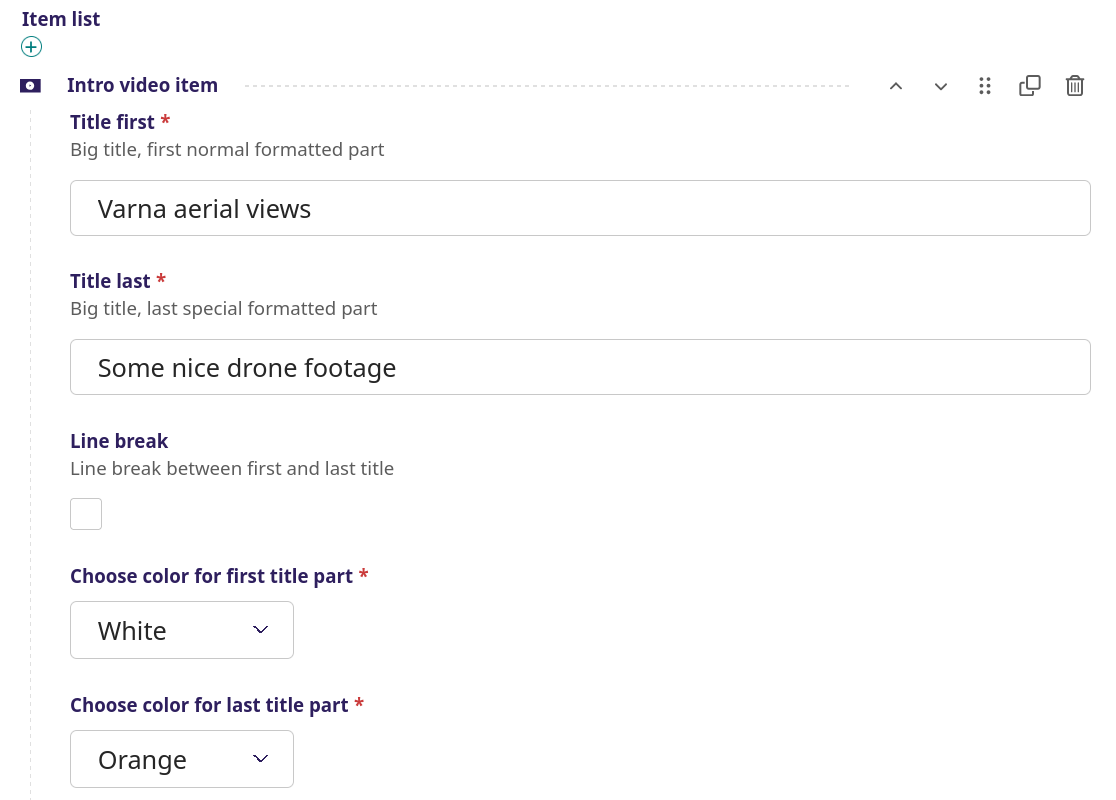Click the Line break label

pyautogui.click(x=119, y=441)
